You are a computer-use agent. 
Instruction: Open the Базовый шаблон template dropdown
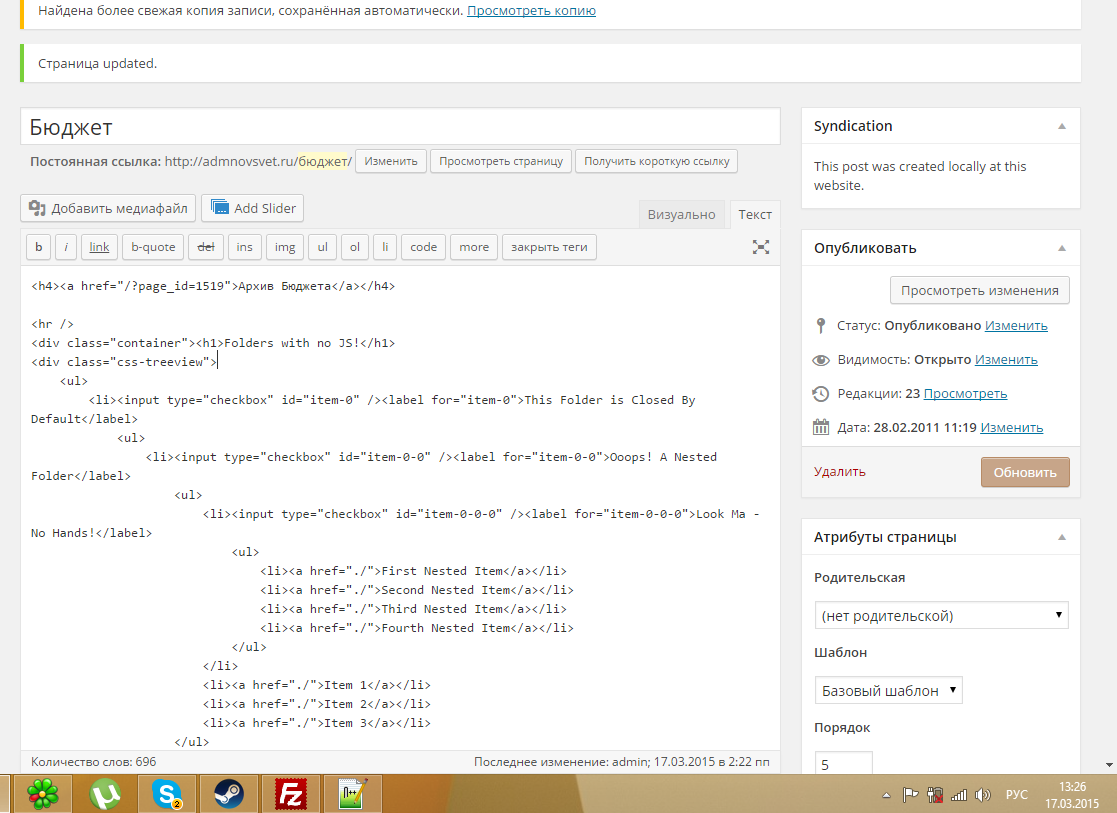[x=888, y=690]
